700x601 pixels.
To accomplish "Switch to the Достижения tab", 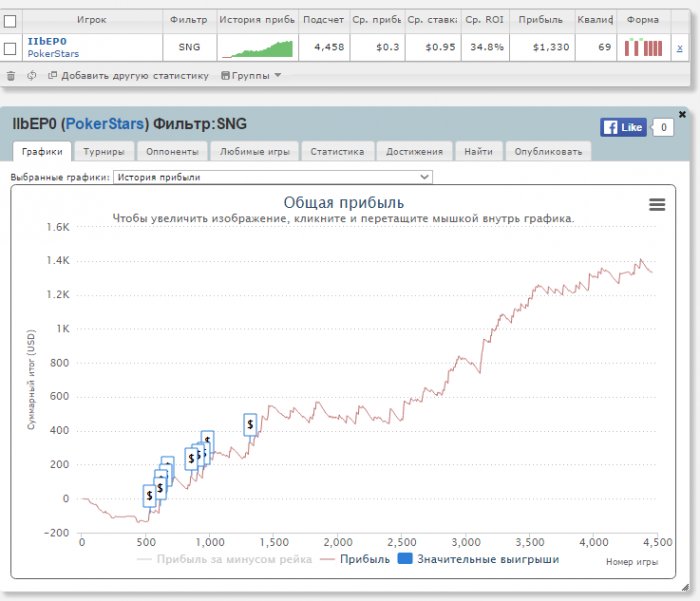I will (414, 152).
